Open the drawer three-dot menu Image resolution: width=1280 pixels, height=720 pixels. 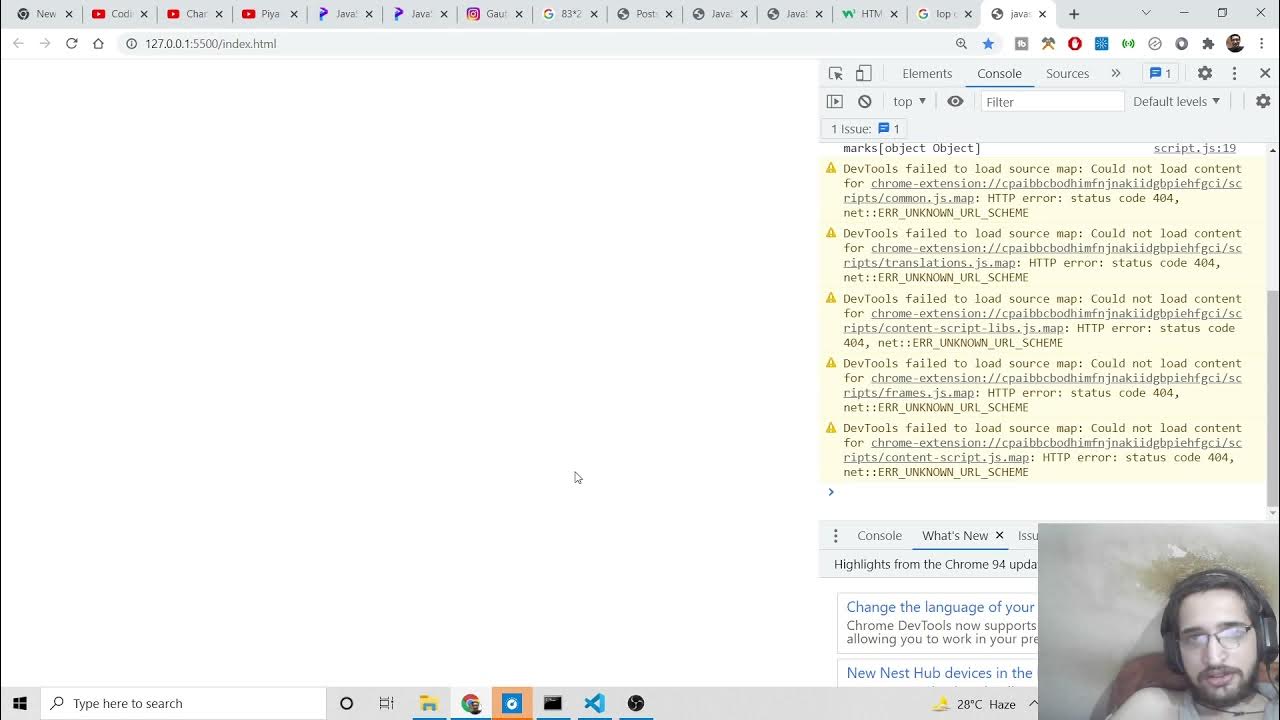pyautogui.click(x=836, y=536)
